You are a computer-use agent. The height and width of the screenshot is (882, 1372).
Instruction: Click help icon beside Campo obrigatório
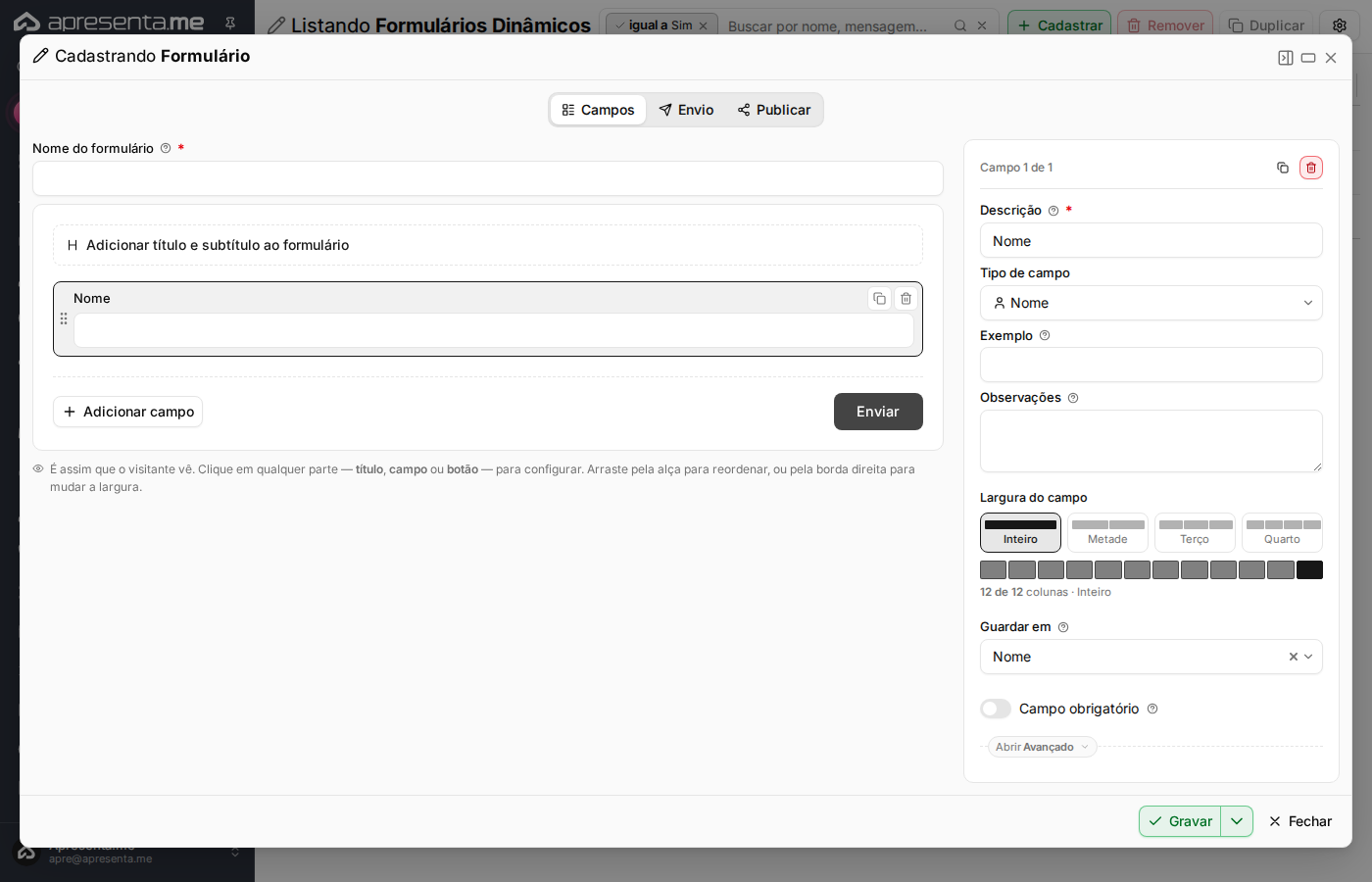[x=1152, y=709]
